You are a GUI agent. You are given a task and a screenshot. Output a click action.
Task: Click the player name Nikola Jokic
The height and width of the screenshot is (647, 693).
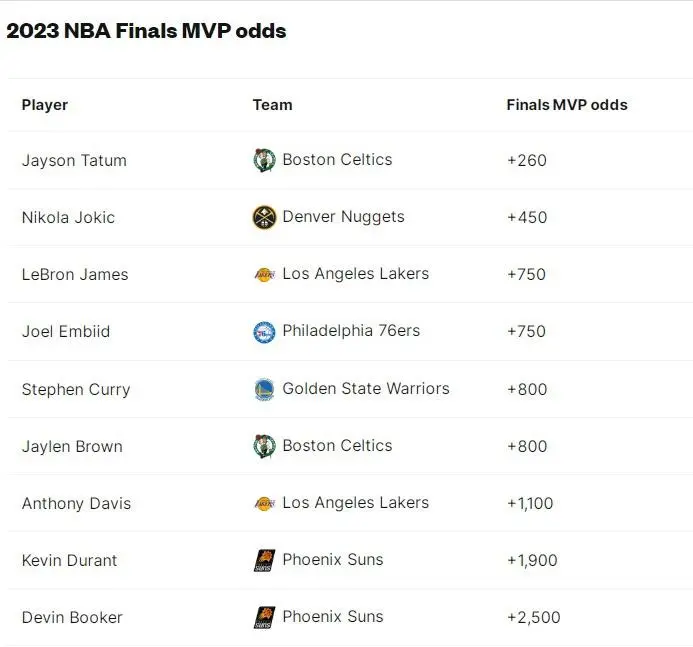(68, 217)
